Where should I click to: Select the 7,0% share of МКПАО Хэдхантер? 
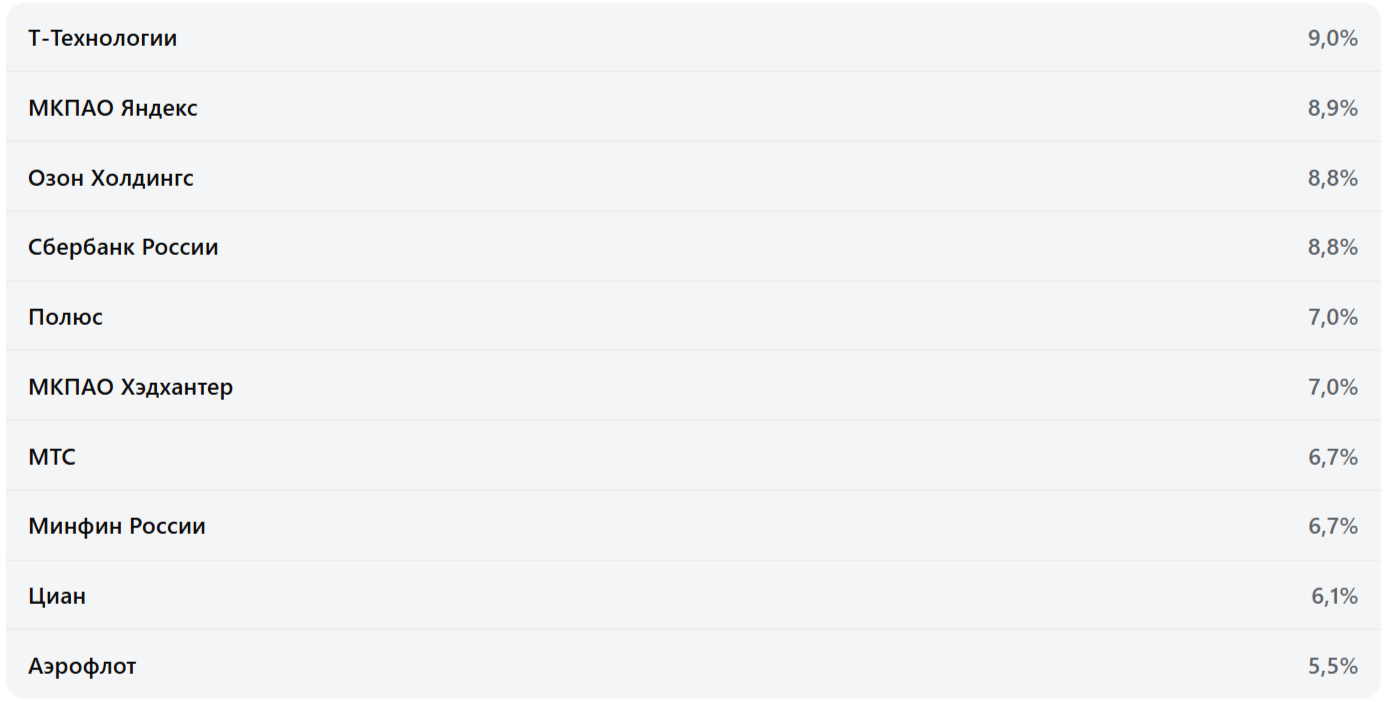point(1332,387)
